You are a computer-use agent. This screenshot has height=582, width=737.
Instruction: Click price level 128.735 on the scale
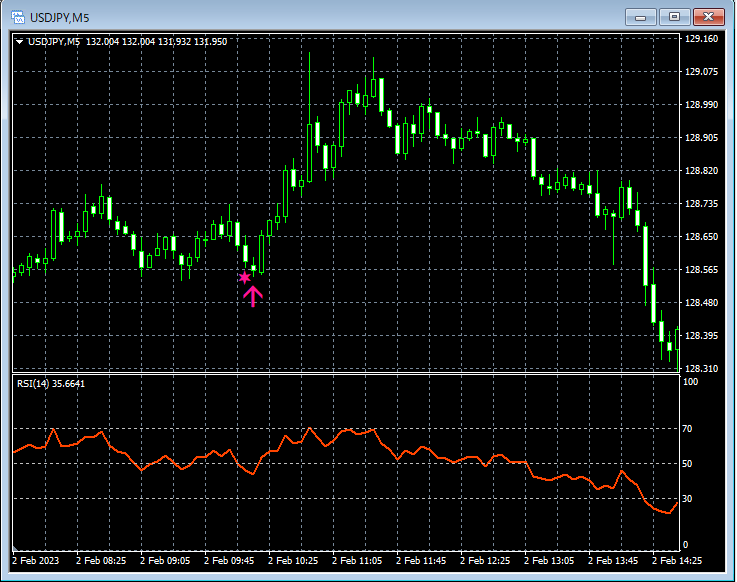[701, 204]
